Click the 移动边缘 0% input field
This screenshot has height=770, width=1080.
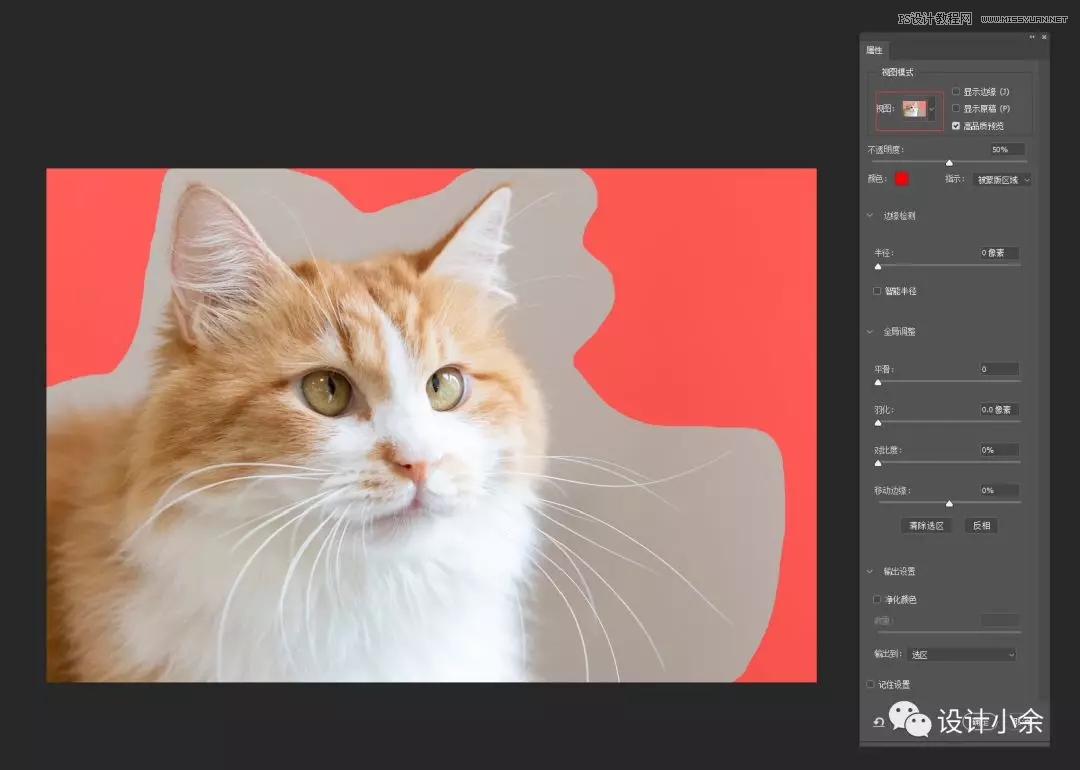click(999, 490)
